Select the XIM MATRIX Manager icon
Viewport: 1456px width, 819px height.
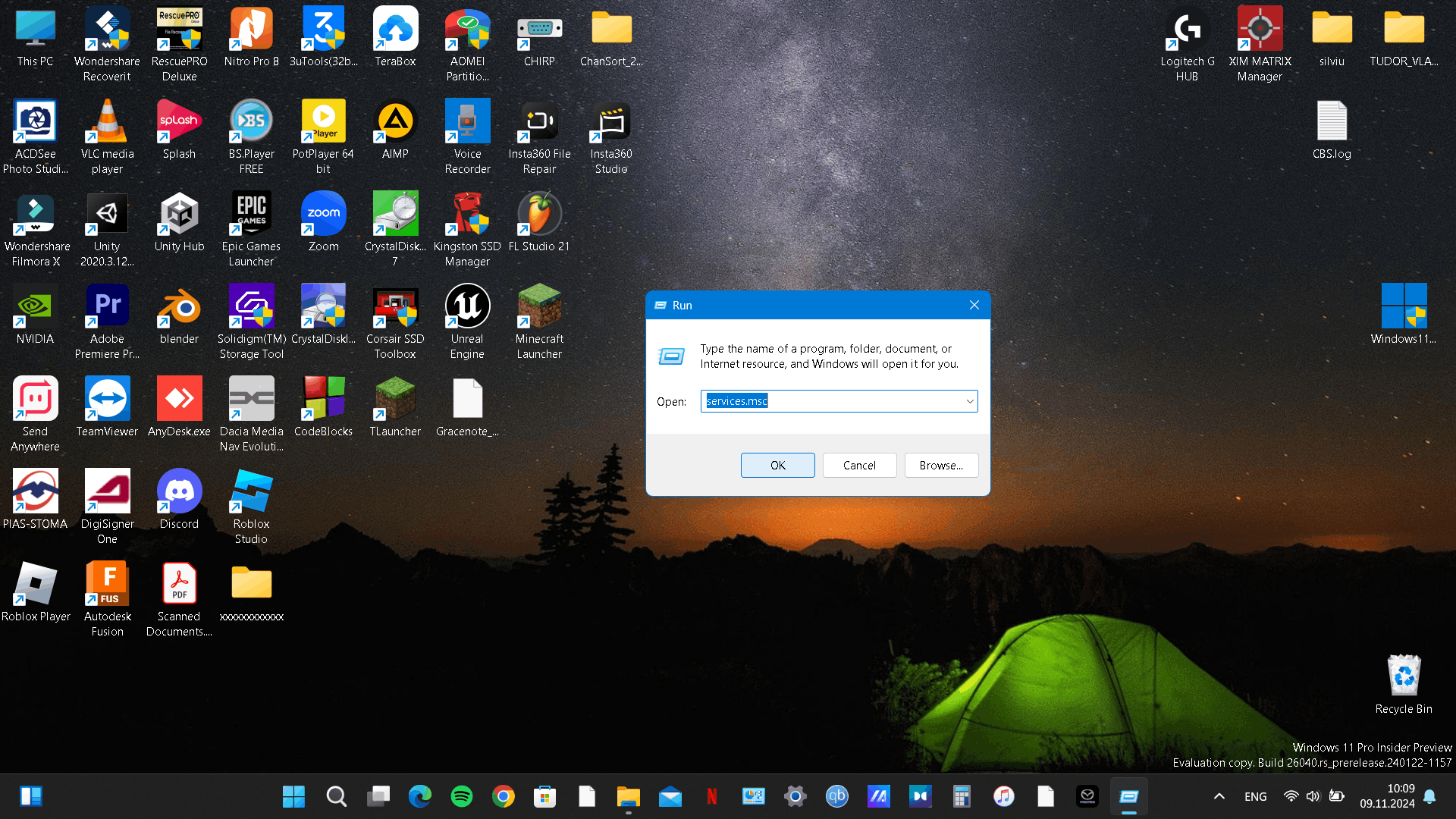1260,44
